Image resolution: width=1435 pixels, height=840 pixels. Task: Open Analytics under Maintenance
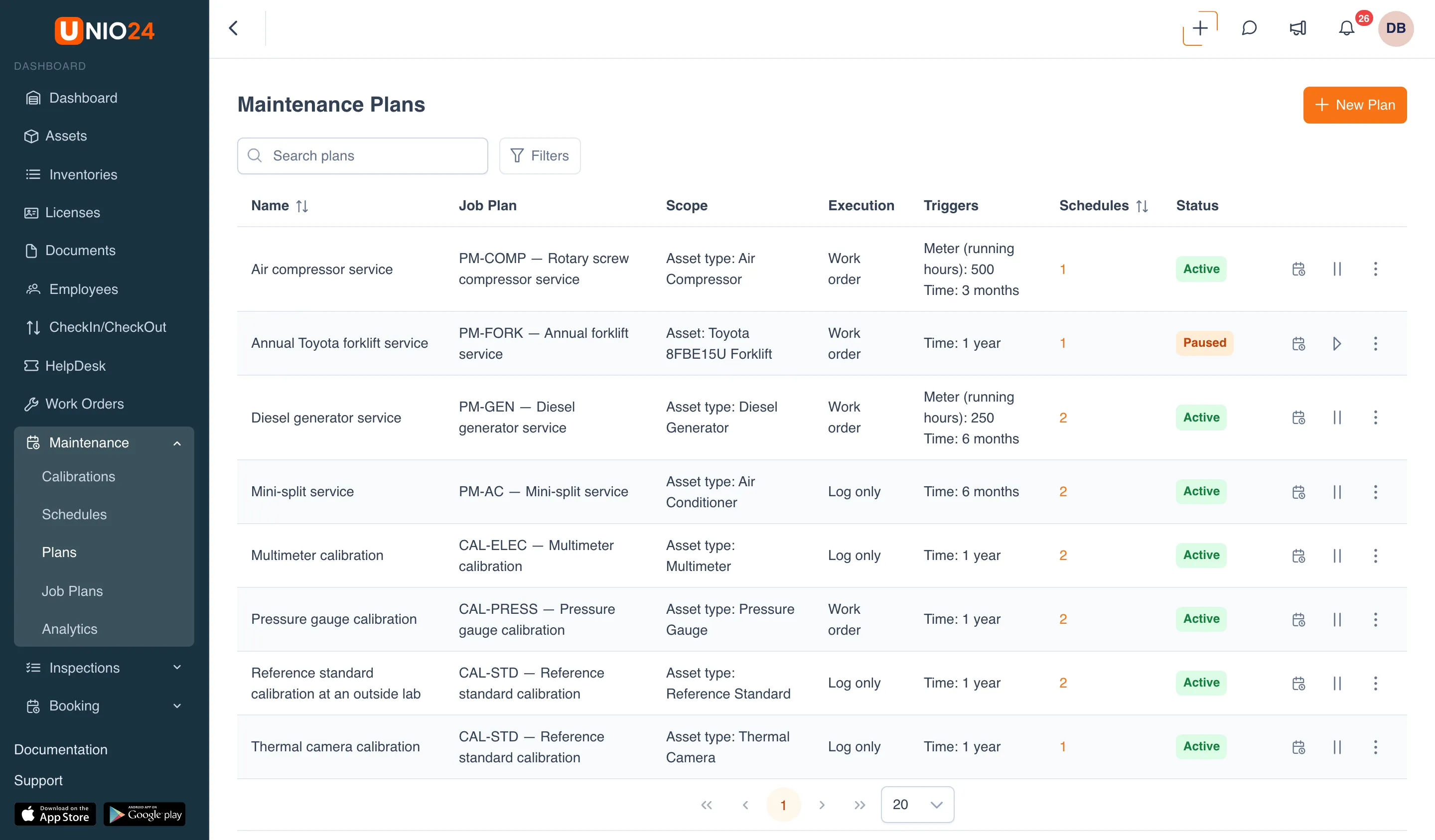pyautogui.click(x=69, y=629)
